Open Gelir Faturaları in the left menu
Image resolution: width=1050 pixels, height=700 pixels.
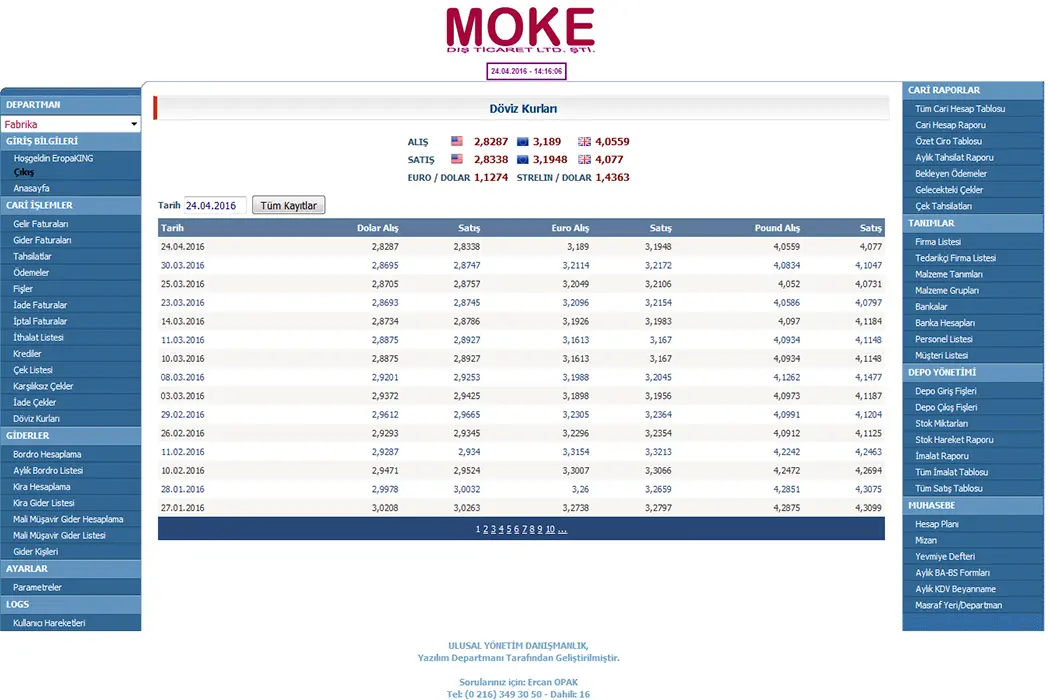[41, 224]
